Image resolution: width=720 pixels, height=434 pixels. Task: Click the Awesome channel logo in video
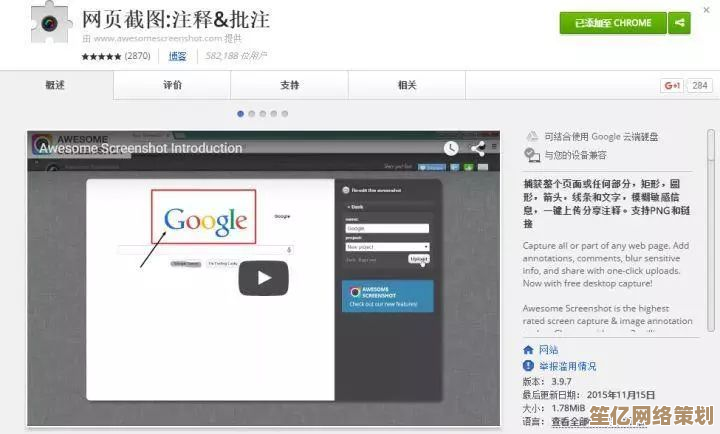click(x=43, y=146)
